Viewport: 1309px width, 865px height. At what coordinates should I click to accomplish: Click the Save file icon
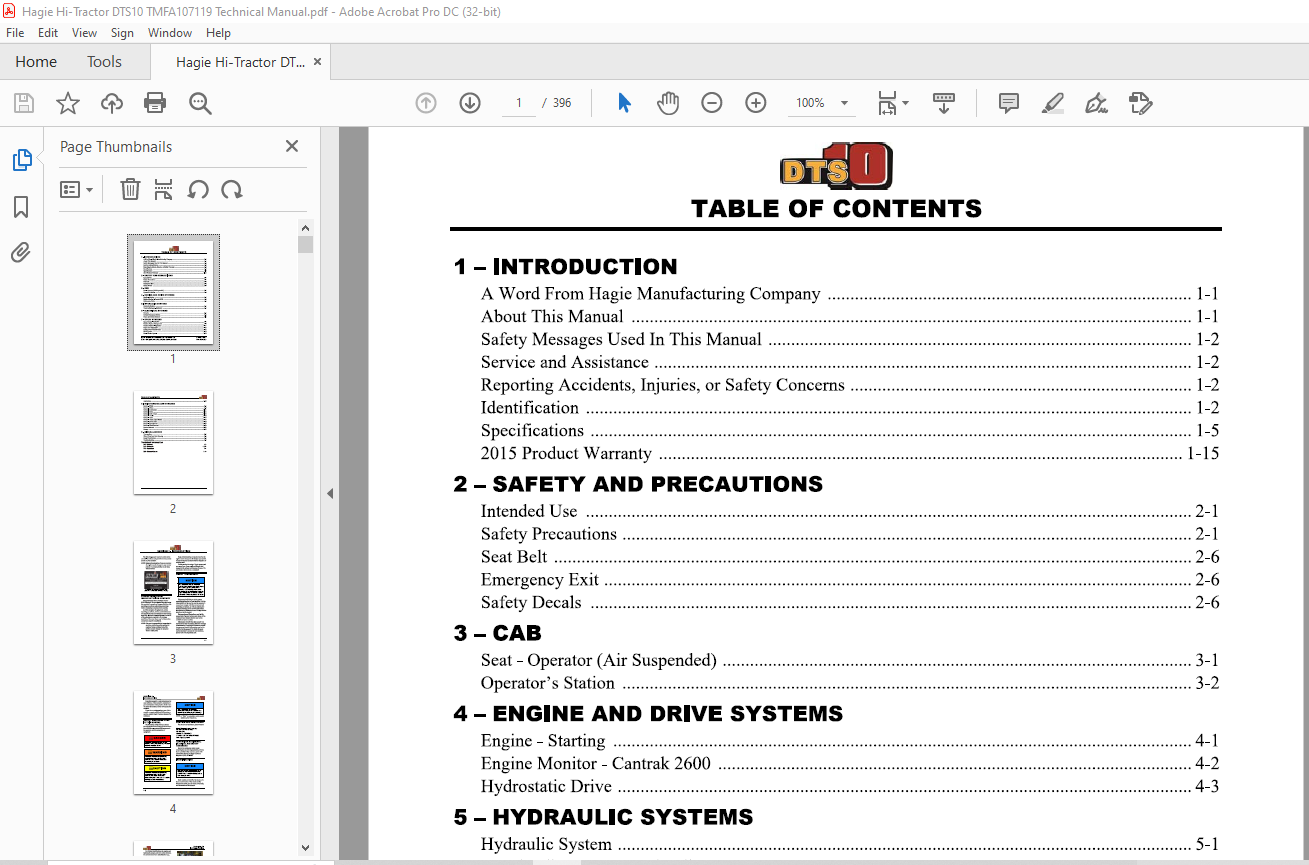point(23,103)
